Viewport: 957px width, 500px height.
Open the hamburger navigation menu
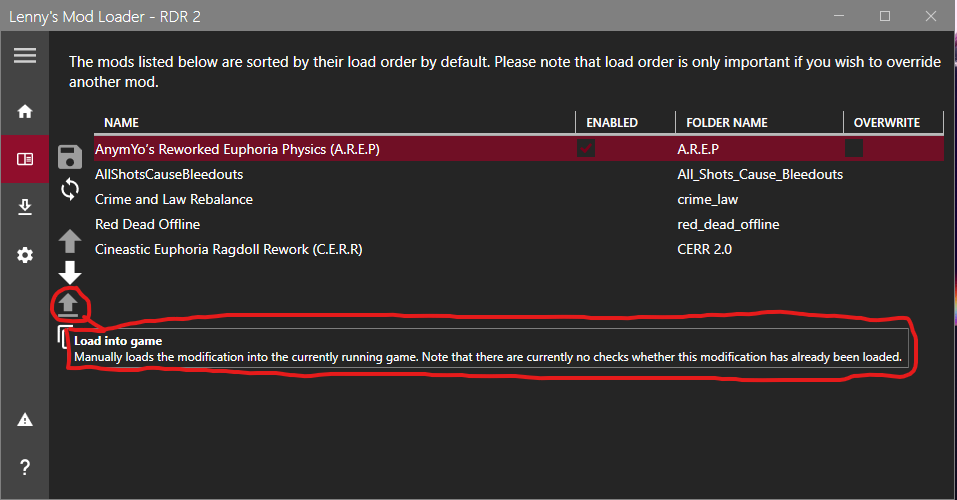[24, 56]
